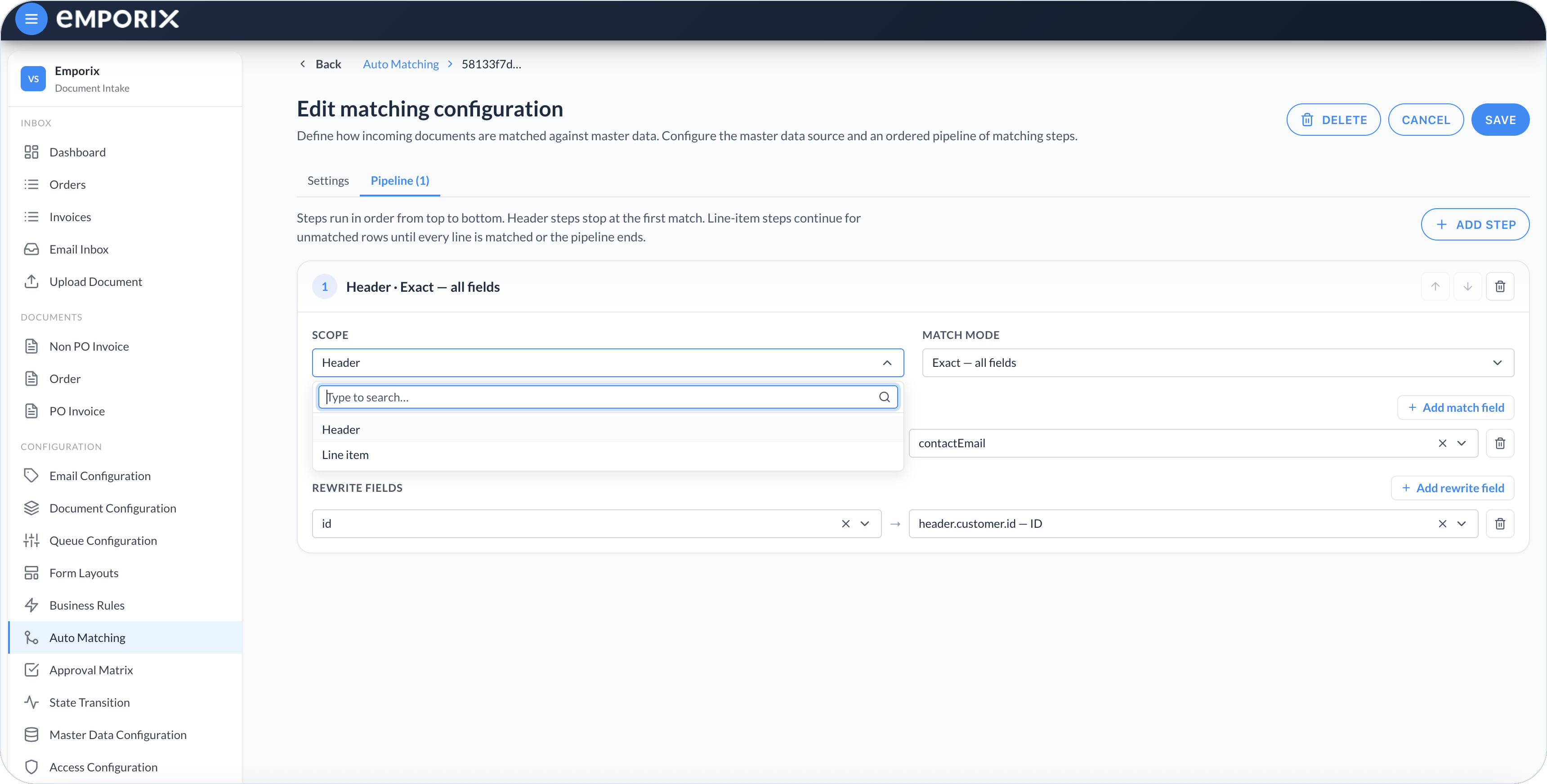
Task: Switch to the Pipeline (1) tab
Action: point(400,180)
